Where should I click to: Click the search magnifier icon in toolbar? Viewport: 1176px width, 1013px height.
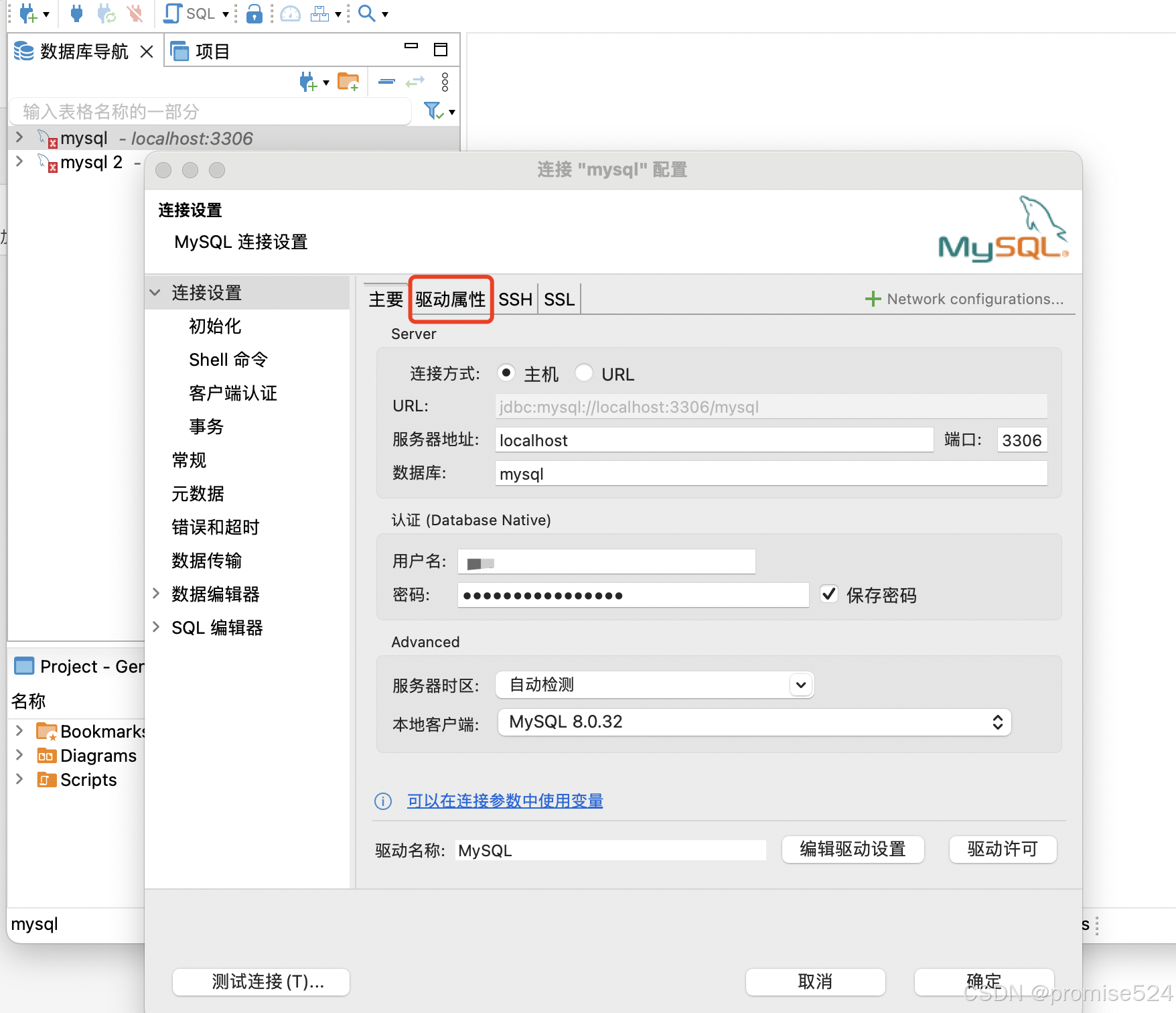coord(366,13)
